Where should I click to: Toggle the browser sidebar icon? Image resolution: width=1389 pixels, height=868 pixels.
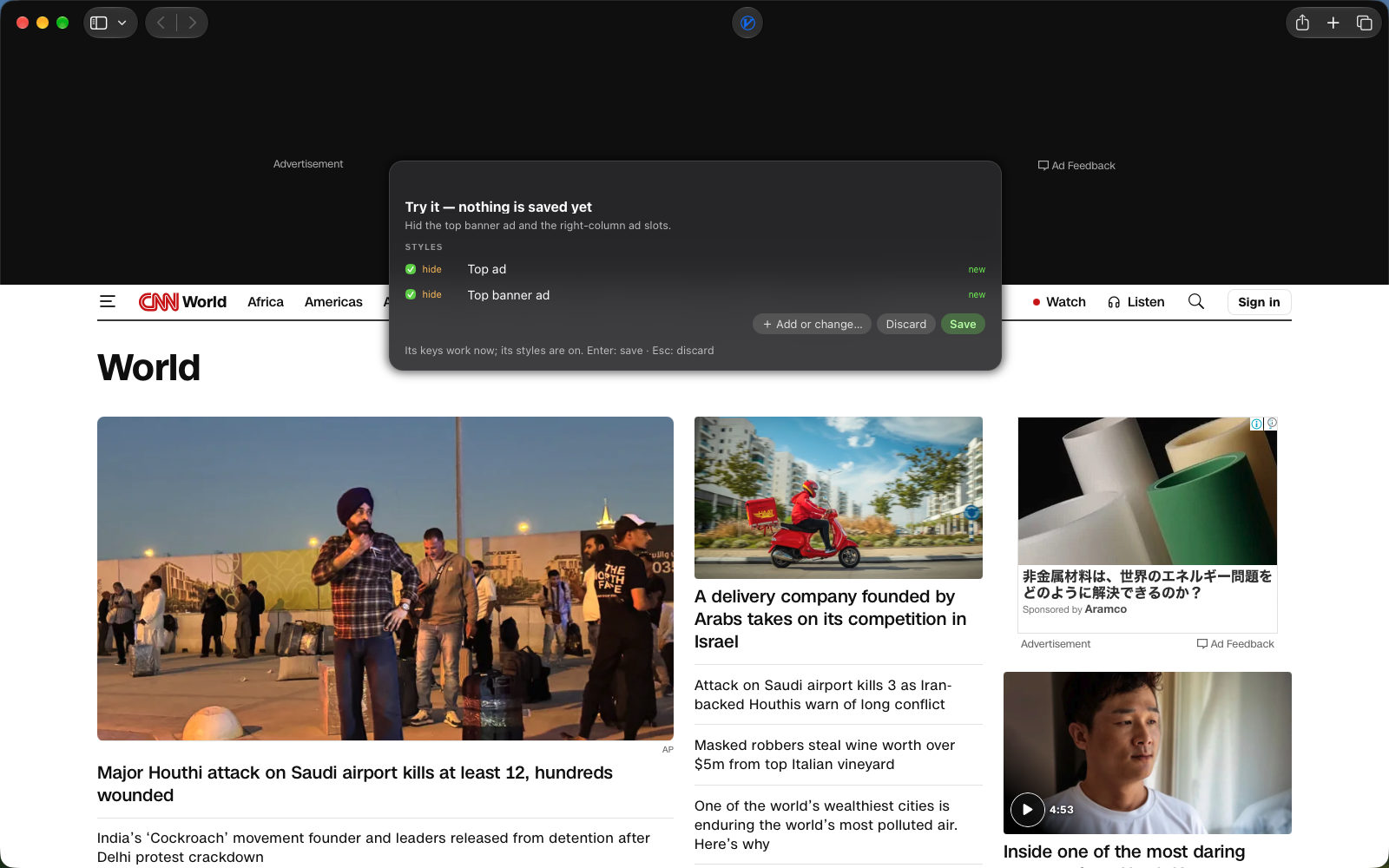[99, 23]
